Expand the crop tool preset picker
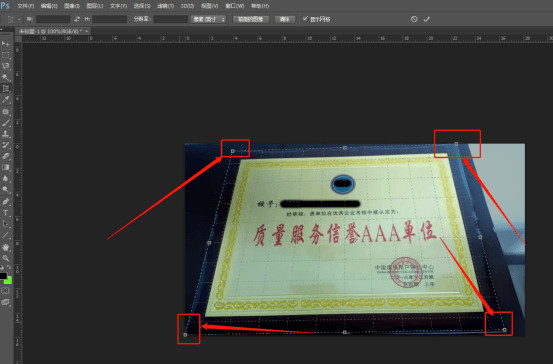Screen dimensions: 553x364 click(x=13, y=19)
